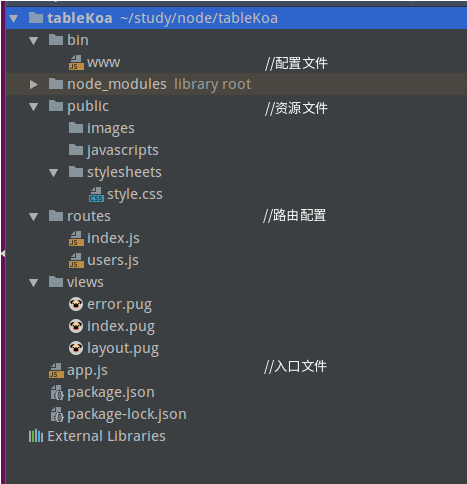The height and width of the screenshot is (484, 467).
Task: Click the app.js JS file icon
Action: click(x=56, y=370)
